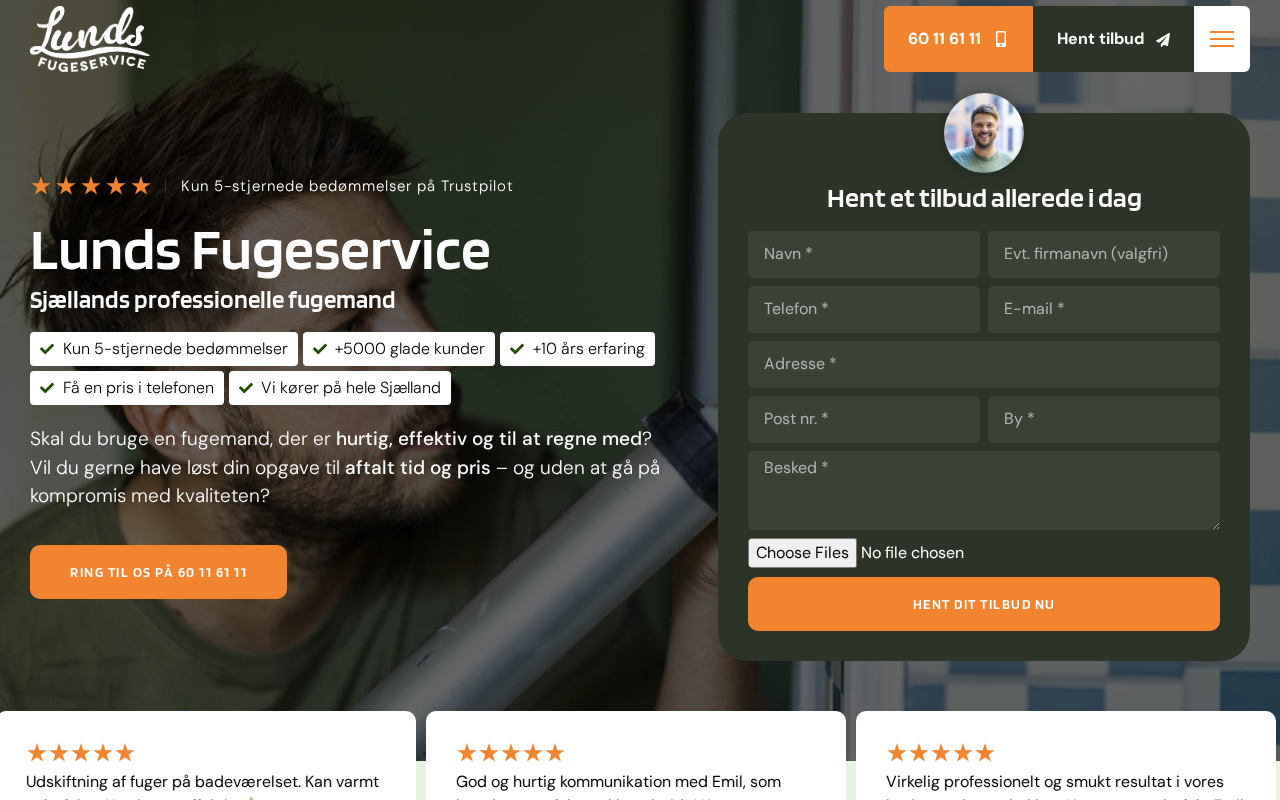Click the round profile photo above the form

[x=984, y=133]
